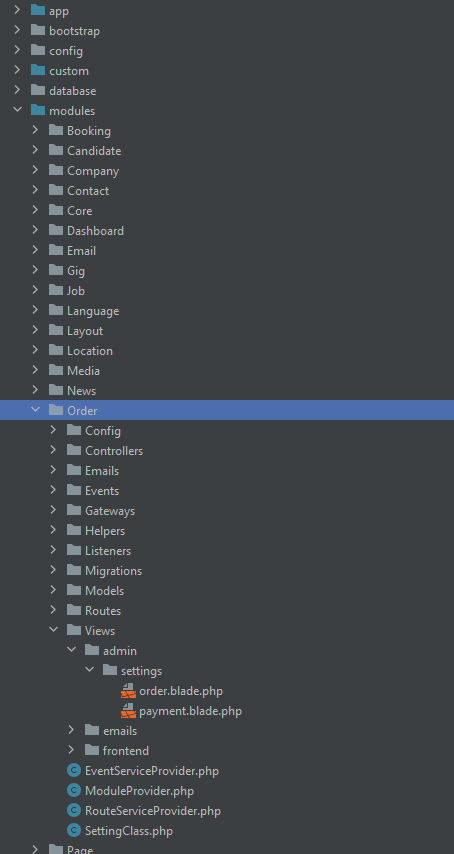
Task: Click the custom folder icon
Action: click(x=38, y=70)
